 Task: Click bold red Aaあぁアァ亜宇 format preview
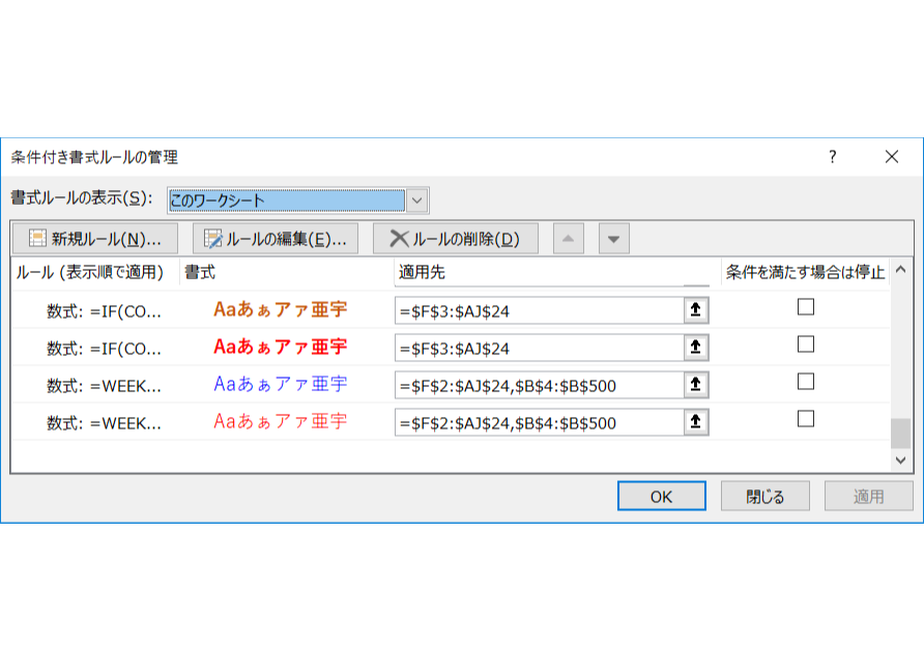click(280, 346)
